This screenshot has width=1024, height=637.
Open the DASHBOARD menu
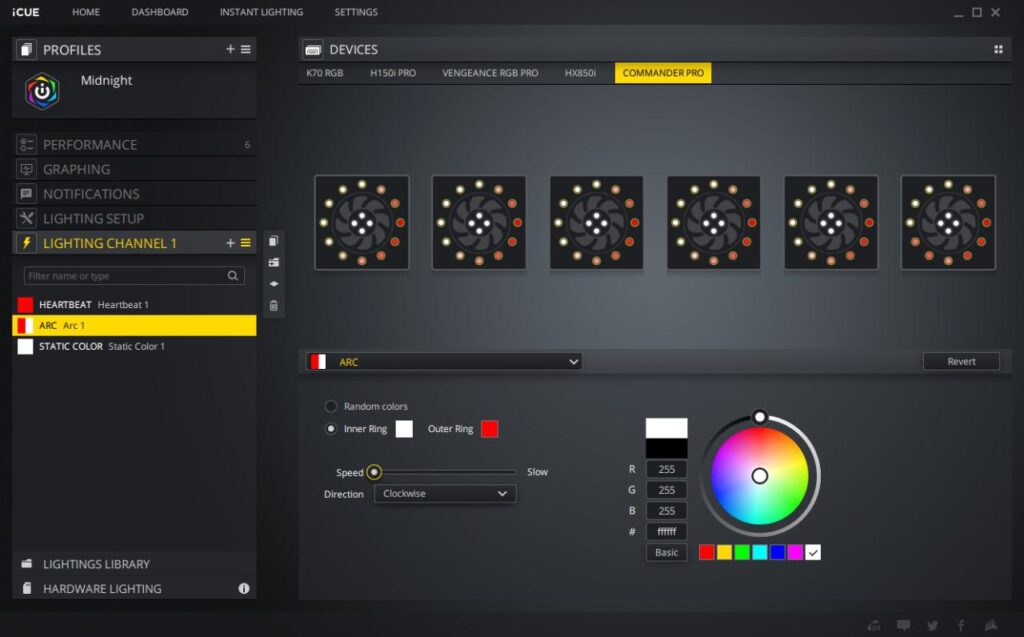(159, 12)
